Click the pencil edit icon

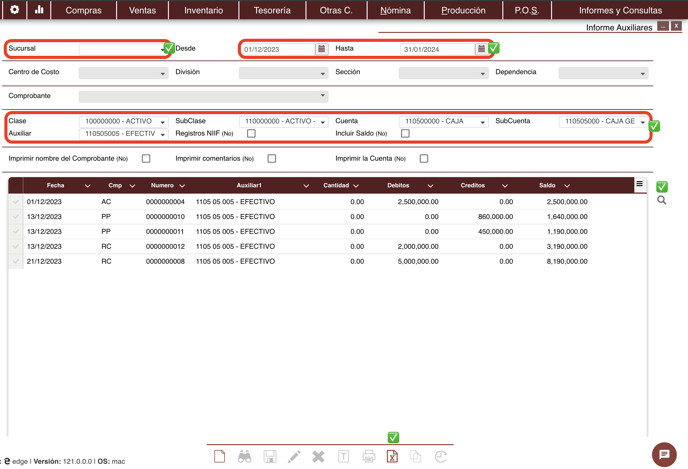(x=294, y=457)
